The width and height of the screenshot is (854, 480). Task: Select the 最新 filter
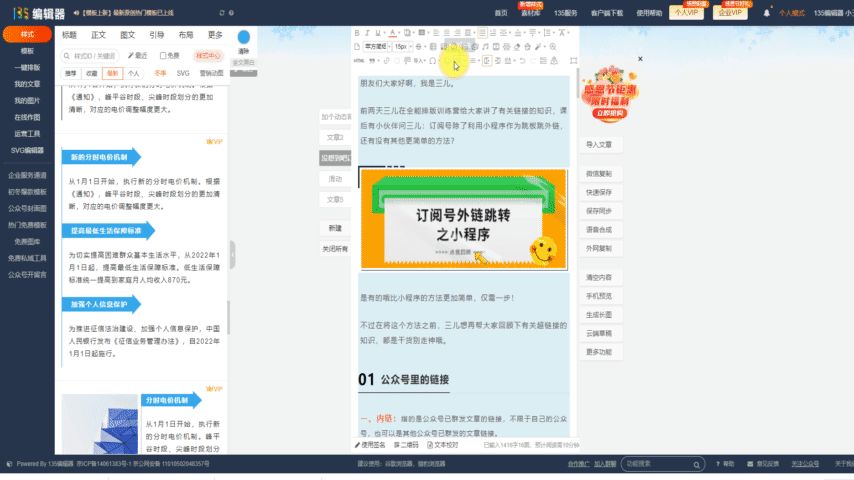[112, 73]
